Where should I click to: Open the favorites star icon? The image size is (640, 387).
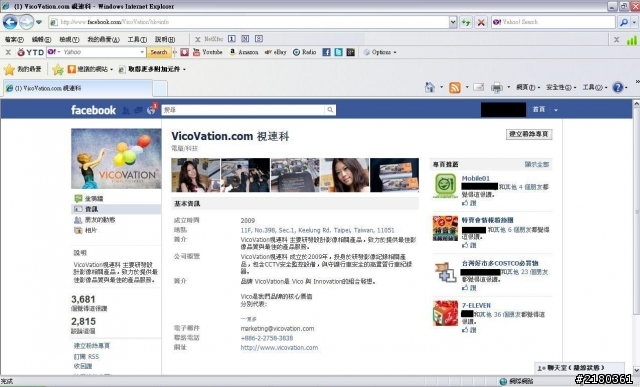coord(9,69)
